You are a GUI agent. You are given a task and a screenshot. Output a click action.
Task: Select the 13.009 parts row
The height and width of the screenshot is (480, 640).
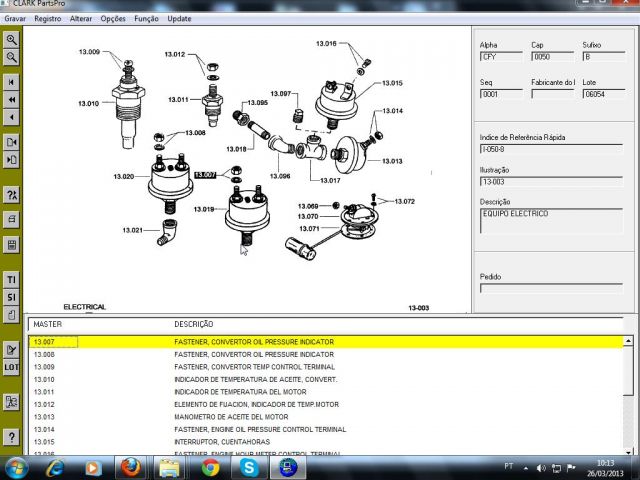(x=325, y=367)
